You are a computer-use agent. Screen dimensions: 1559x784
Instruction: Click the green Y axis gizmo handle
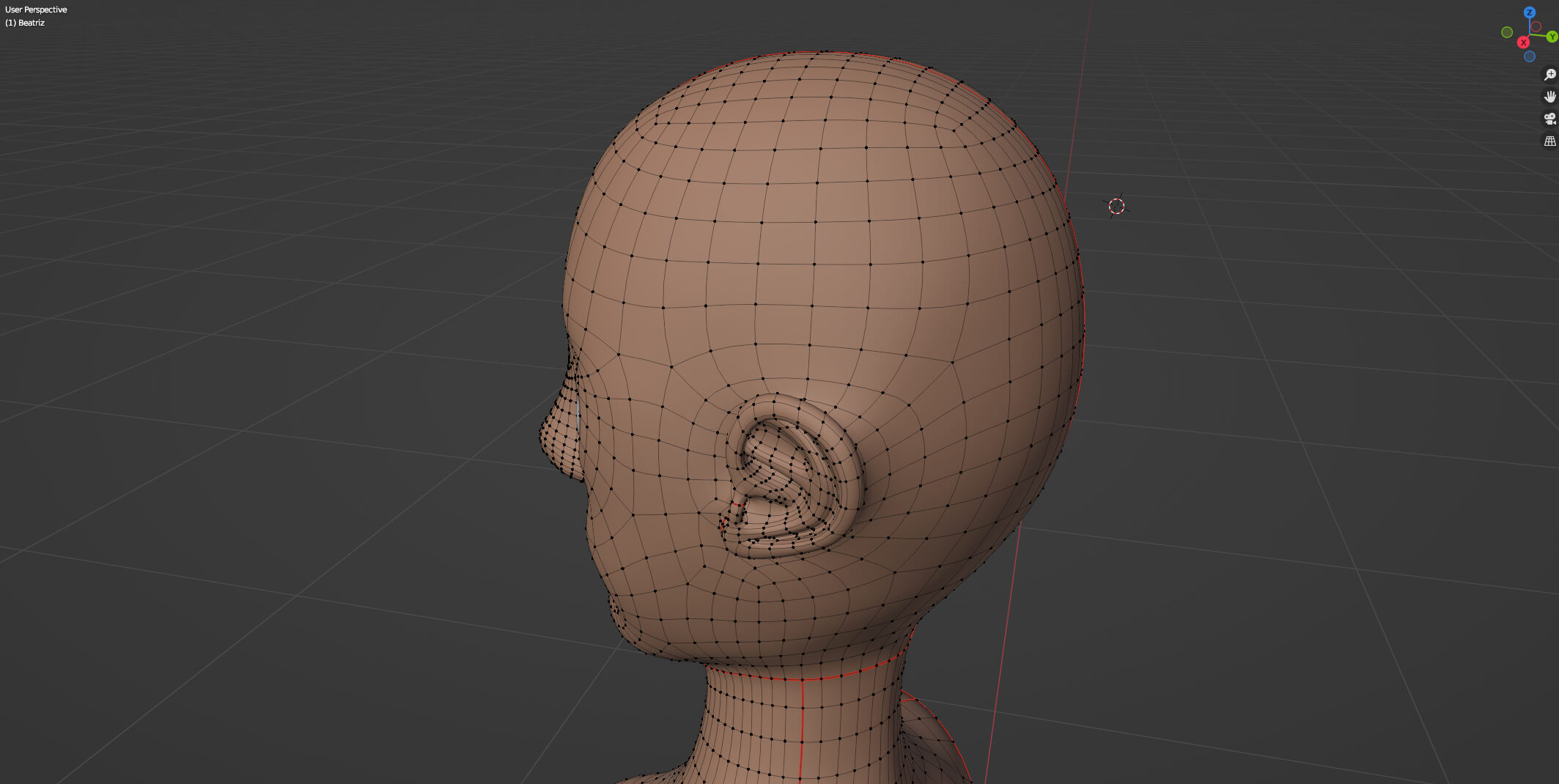tap(1551, 37)
